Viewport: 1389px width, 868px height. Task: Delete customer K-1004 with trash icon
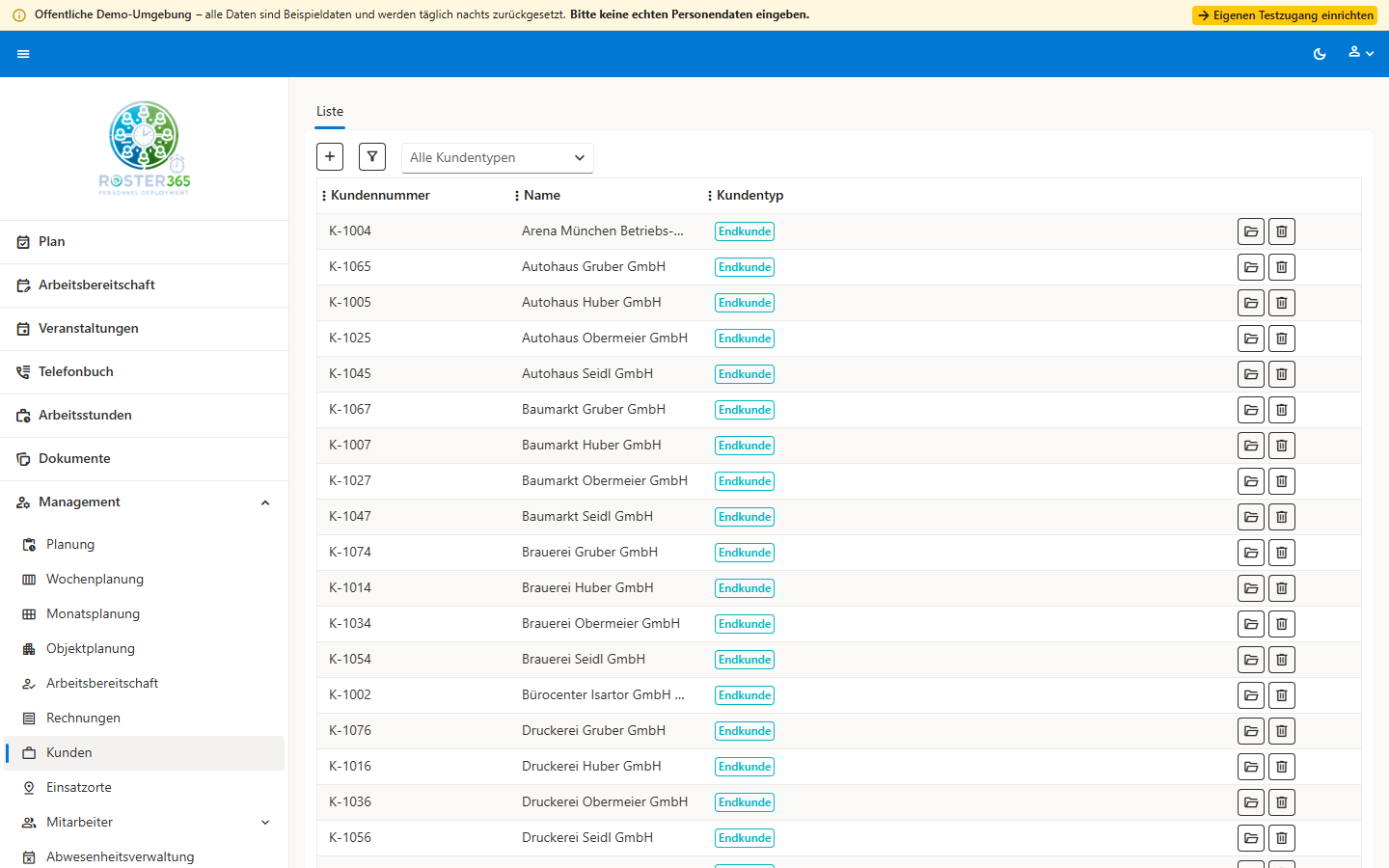(x=1282, y=231)
